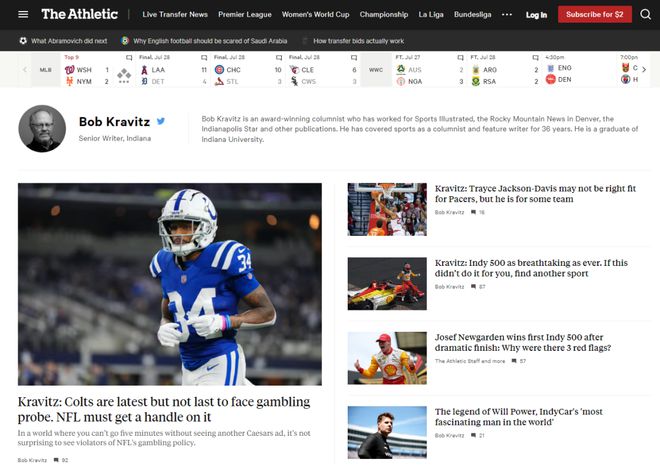Open 'How transfer bids actually work' link
The image size is (660, 470).
(x=359, y=41)
